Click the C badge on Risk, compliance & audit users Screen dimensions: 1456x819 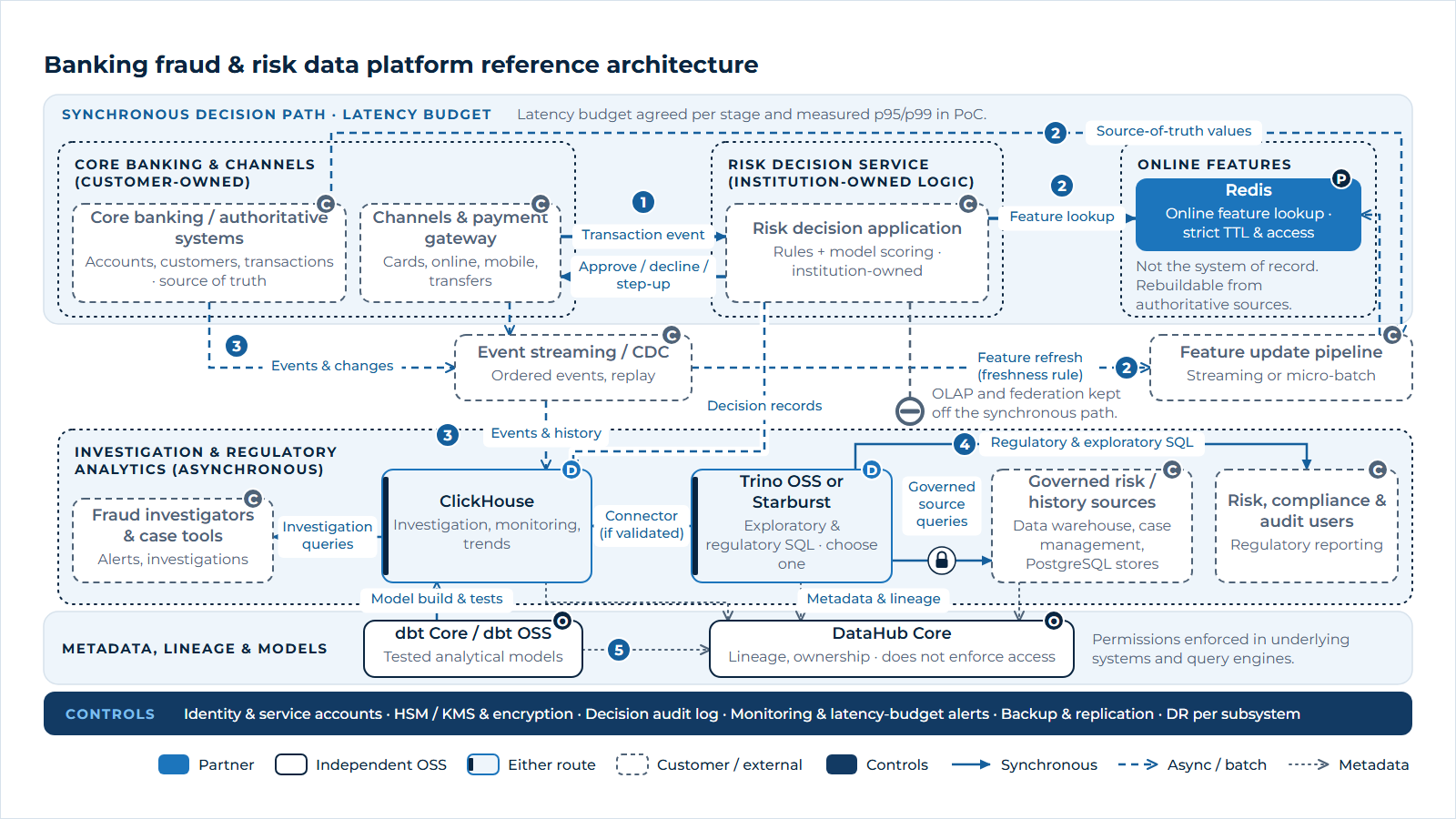1378,470
